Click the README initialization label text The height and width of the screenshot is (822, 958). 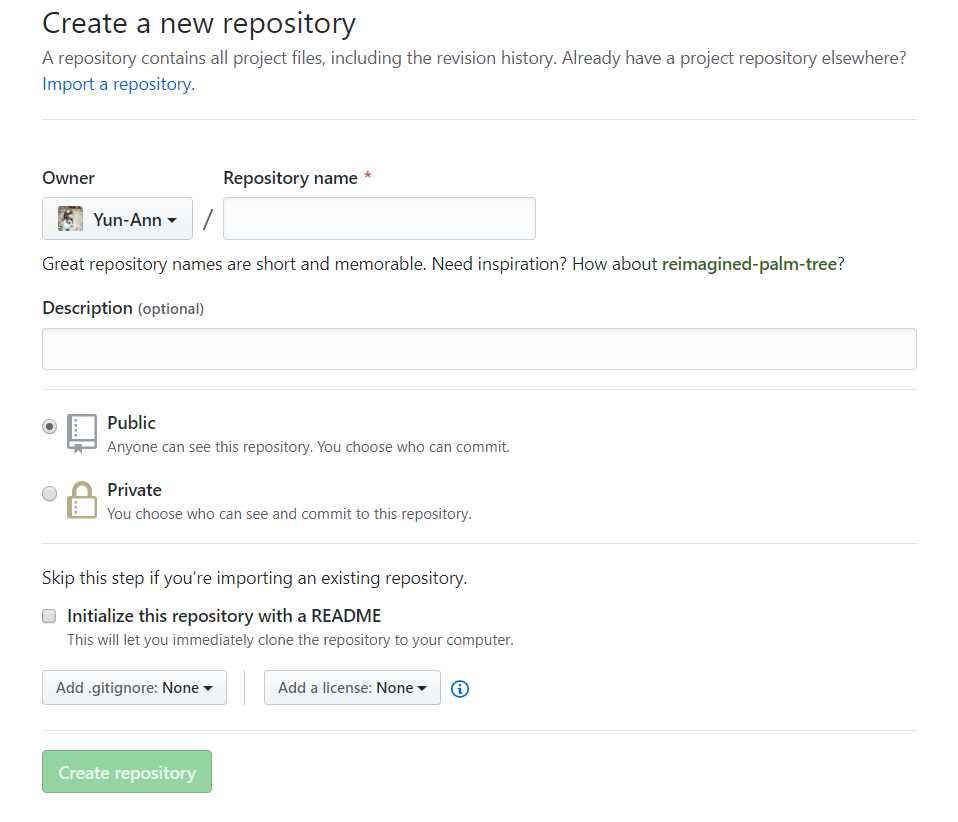(224, 616)
